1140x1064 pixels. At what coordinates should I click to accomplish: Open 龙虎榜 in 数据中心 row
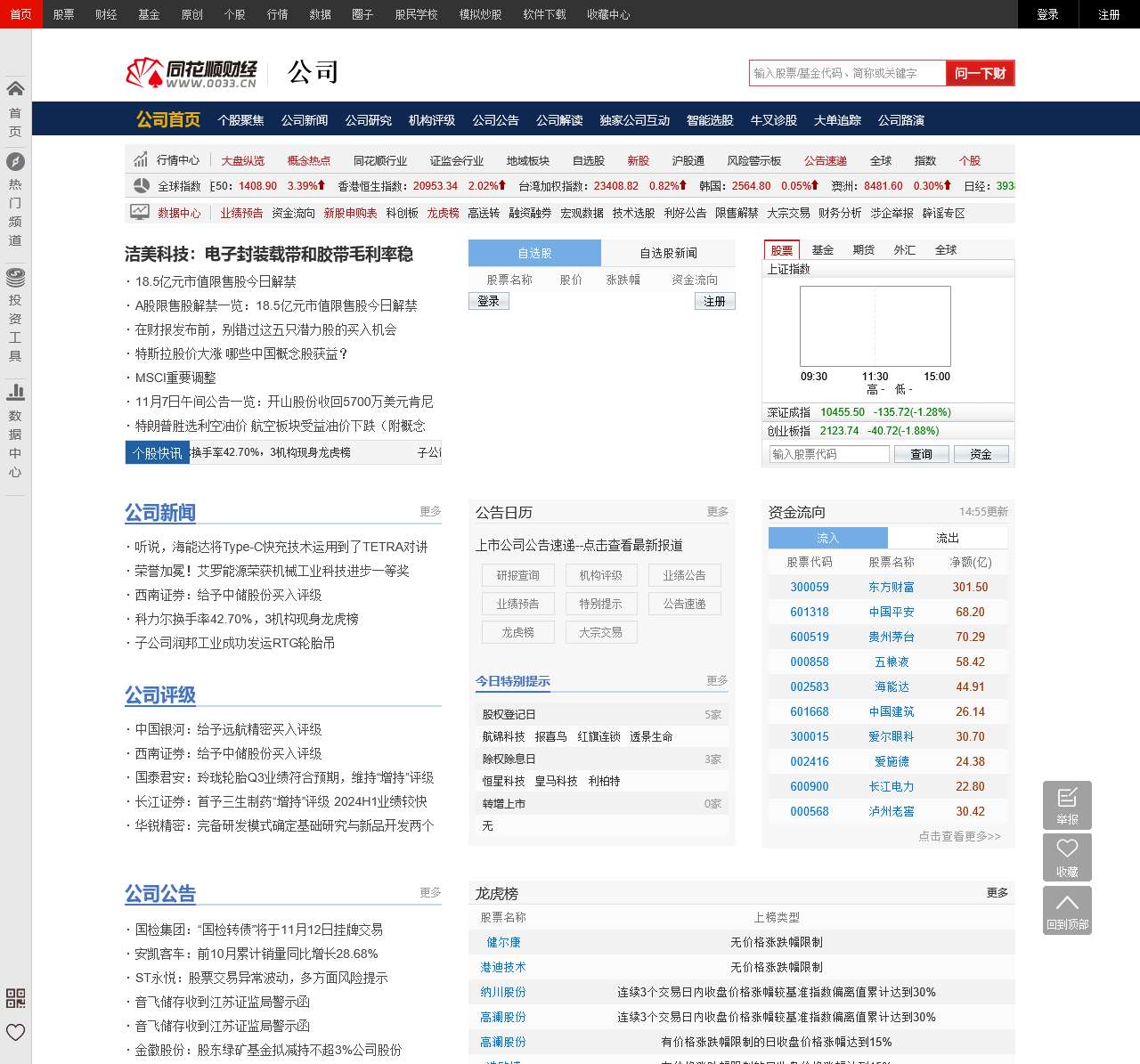443,213
